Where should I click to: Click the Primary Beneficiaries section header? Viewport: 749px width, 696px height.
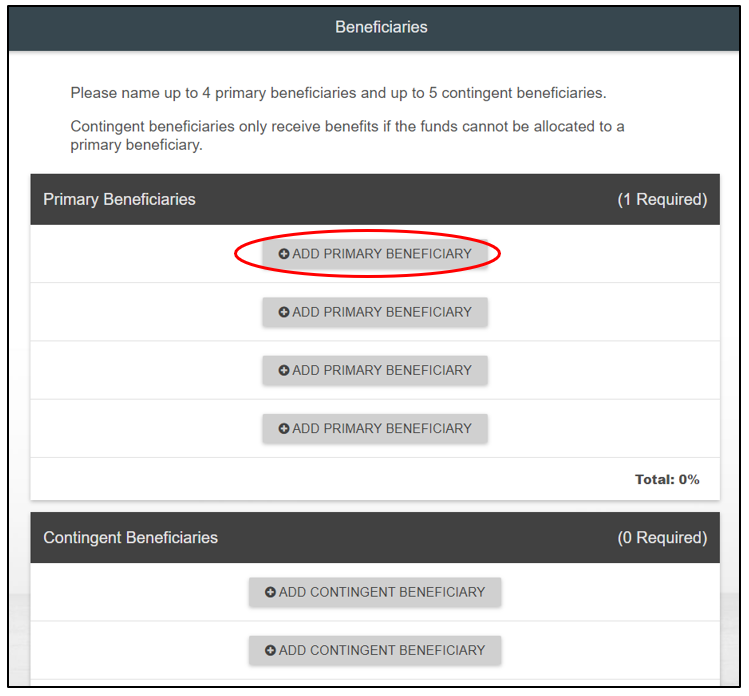coord(120,199)
